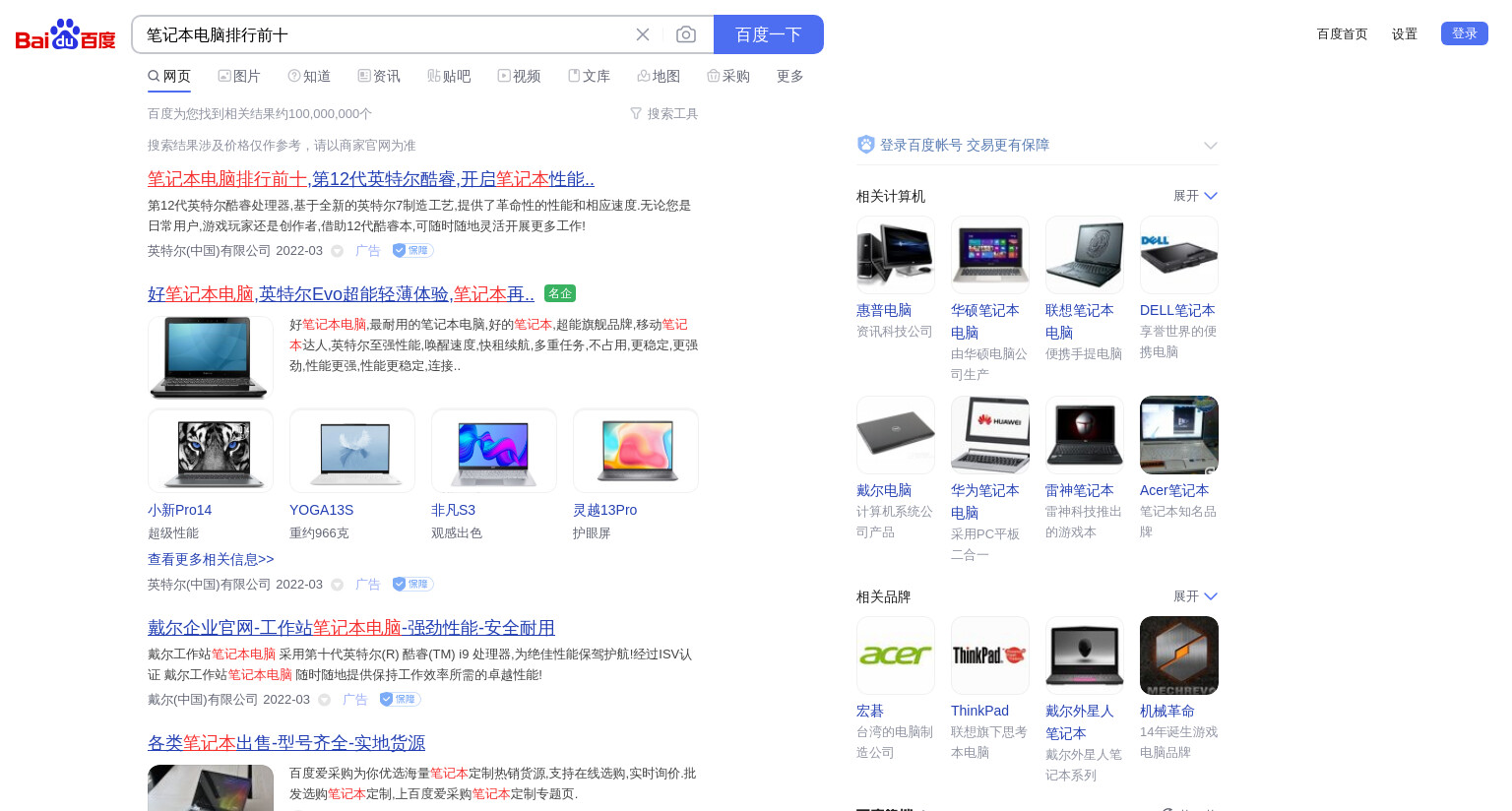This screenshot has height=811, width=1512.
Task: Click the 名企 badge
Action: [x=560, y=293]
